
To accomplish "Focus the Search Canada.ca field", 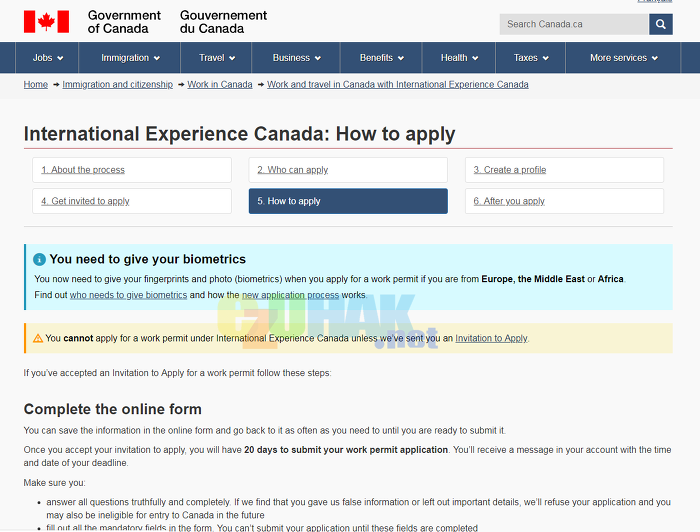I will point(574,24).
